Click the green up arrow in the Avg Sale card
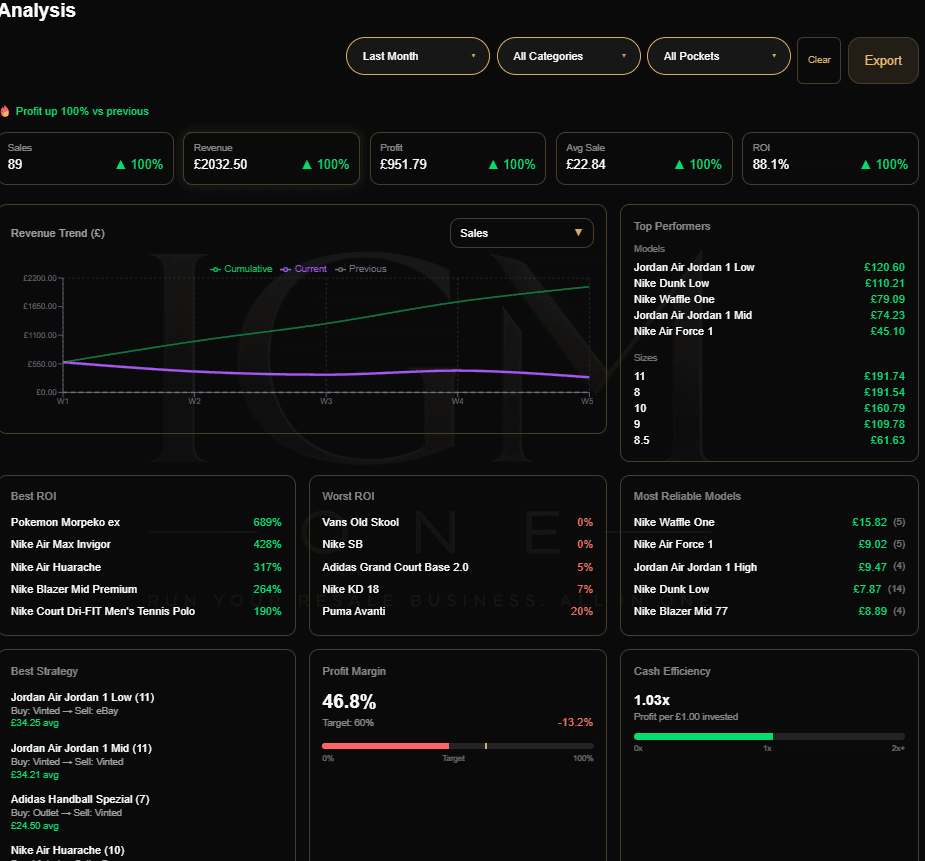Screen dimensions: 925x861 click(x=679, y=165)
